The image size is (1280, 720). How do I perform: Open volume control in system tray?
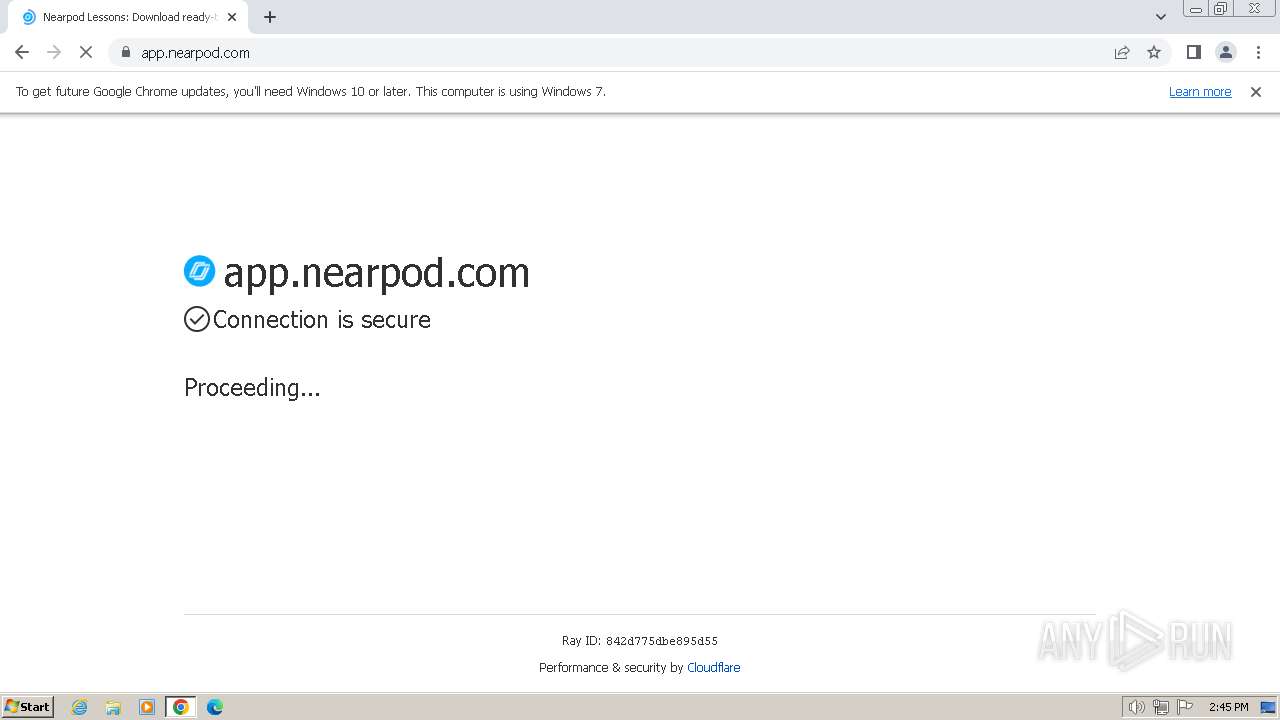(x=1136, y=707)
